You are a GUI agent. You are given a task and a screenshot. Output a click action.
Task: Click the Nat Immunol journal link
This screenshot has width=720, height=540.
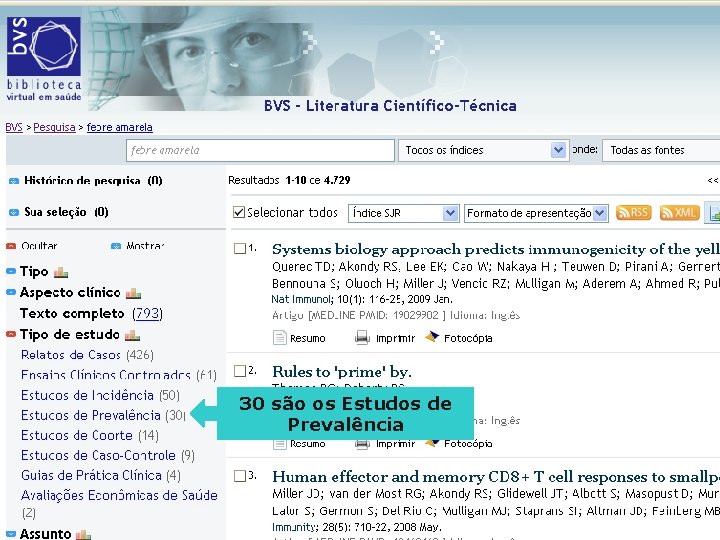301,299
